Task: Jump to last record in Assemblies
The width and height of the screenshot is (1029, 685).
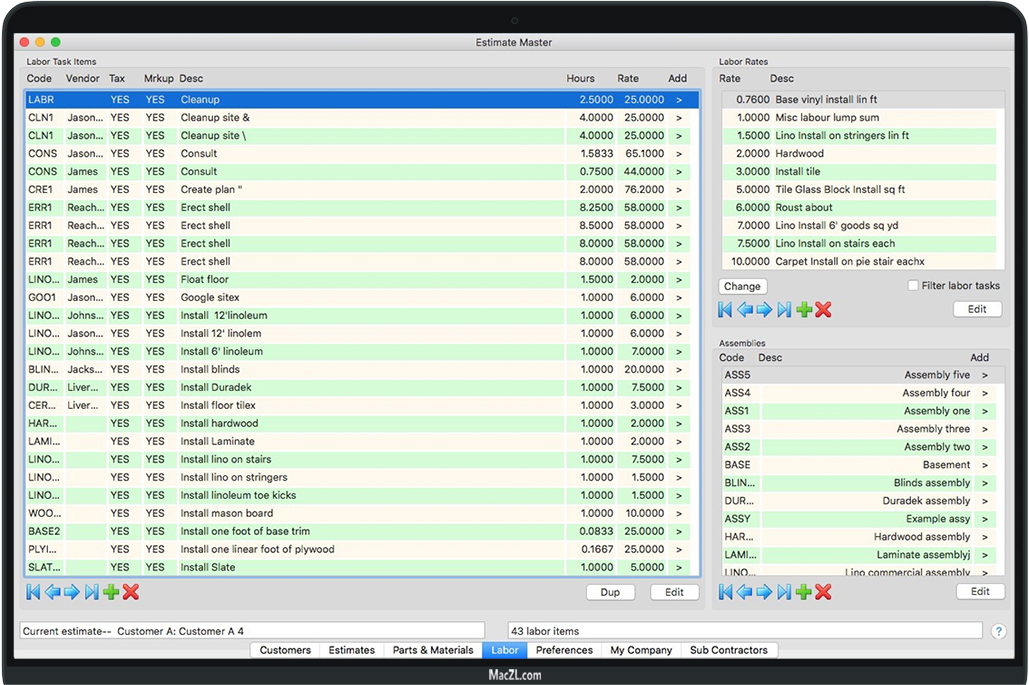Action: (785, 592)
